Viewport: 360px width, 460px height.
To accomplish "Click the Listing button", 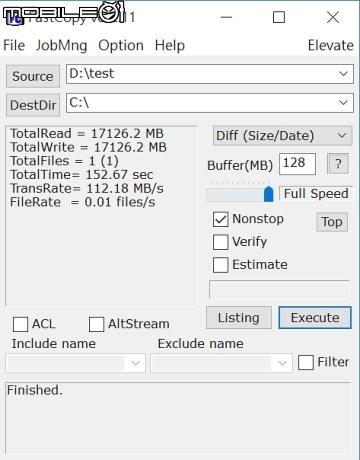I will point(239,318).
